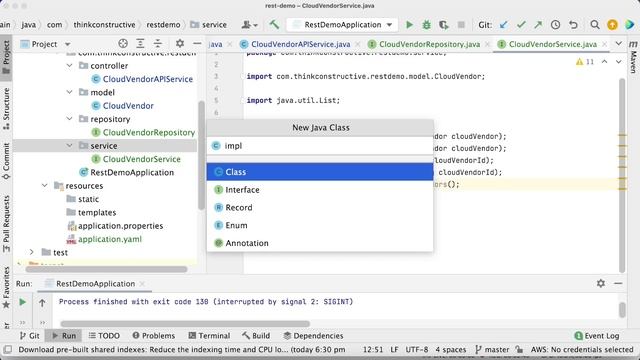The width and height of the screenshot is (640, 360).
Task: Open Structure side tool window
Action: [x=6, y=109]
